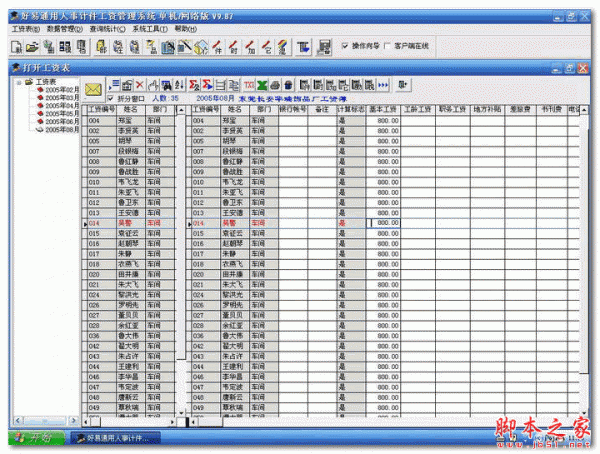
Task: Toggle the 客户端在线 checkbox
Action: [x=387, y=46]
